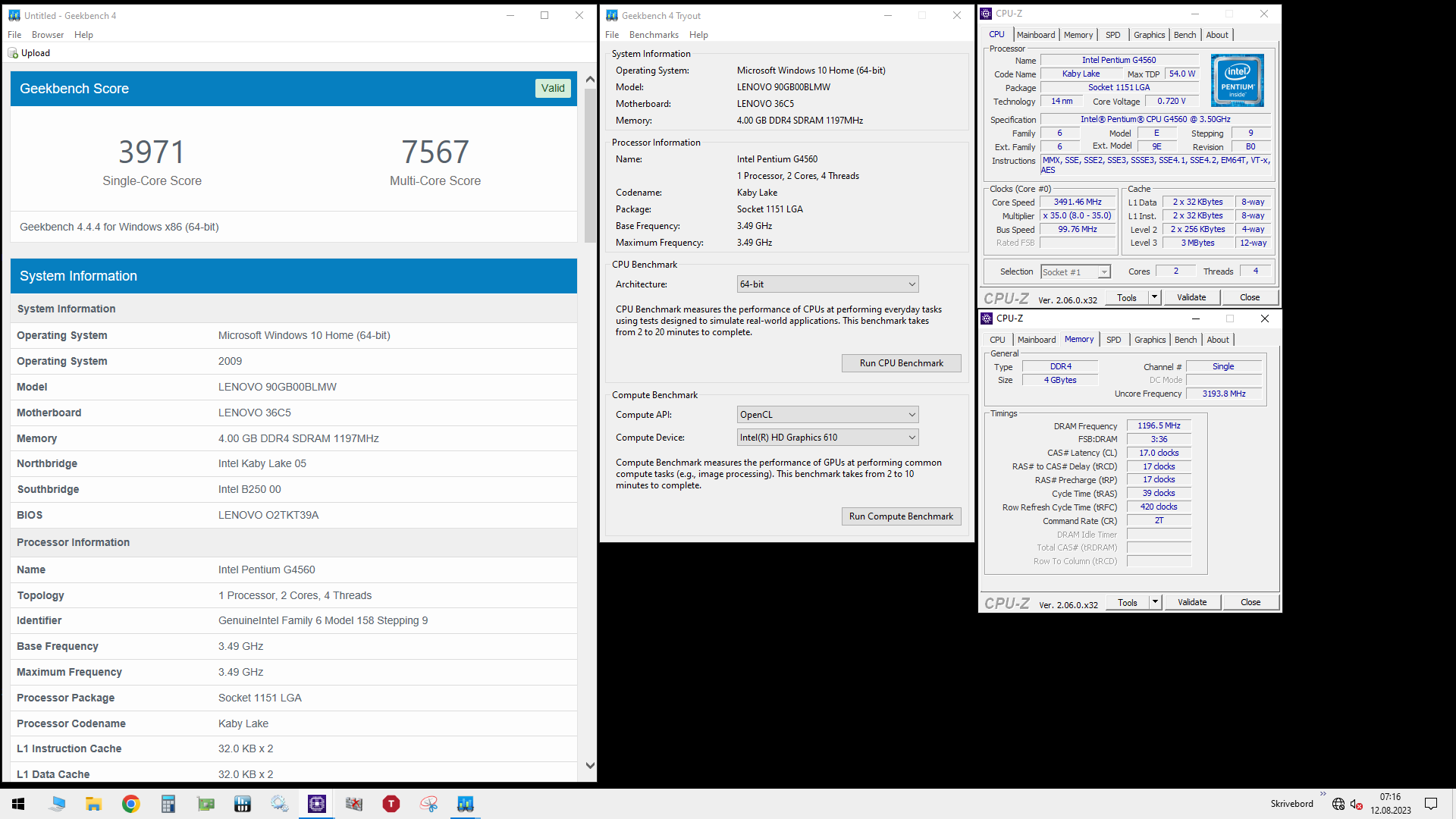Switch to Memory tab in upper CPU-Z
Screen dimensions: 1456x819
tap(1078, 35)
